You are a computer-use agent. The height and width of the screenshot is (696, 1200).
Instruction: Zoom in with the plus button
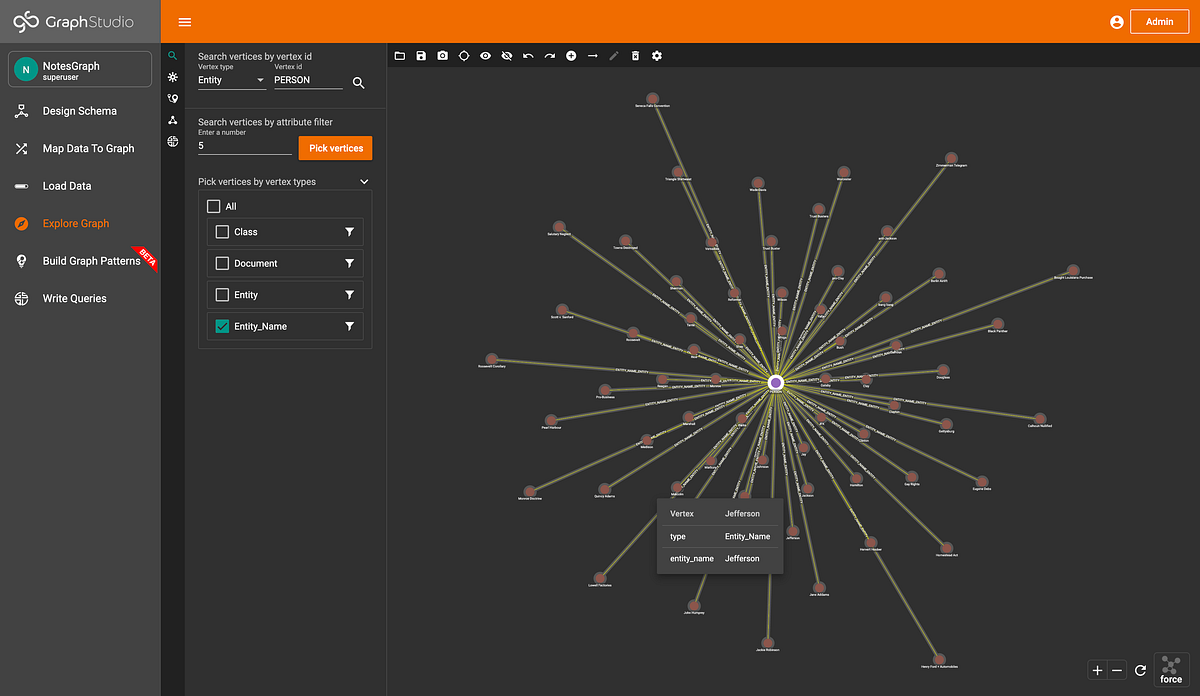tap(1097, 670)
